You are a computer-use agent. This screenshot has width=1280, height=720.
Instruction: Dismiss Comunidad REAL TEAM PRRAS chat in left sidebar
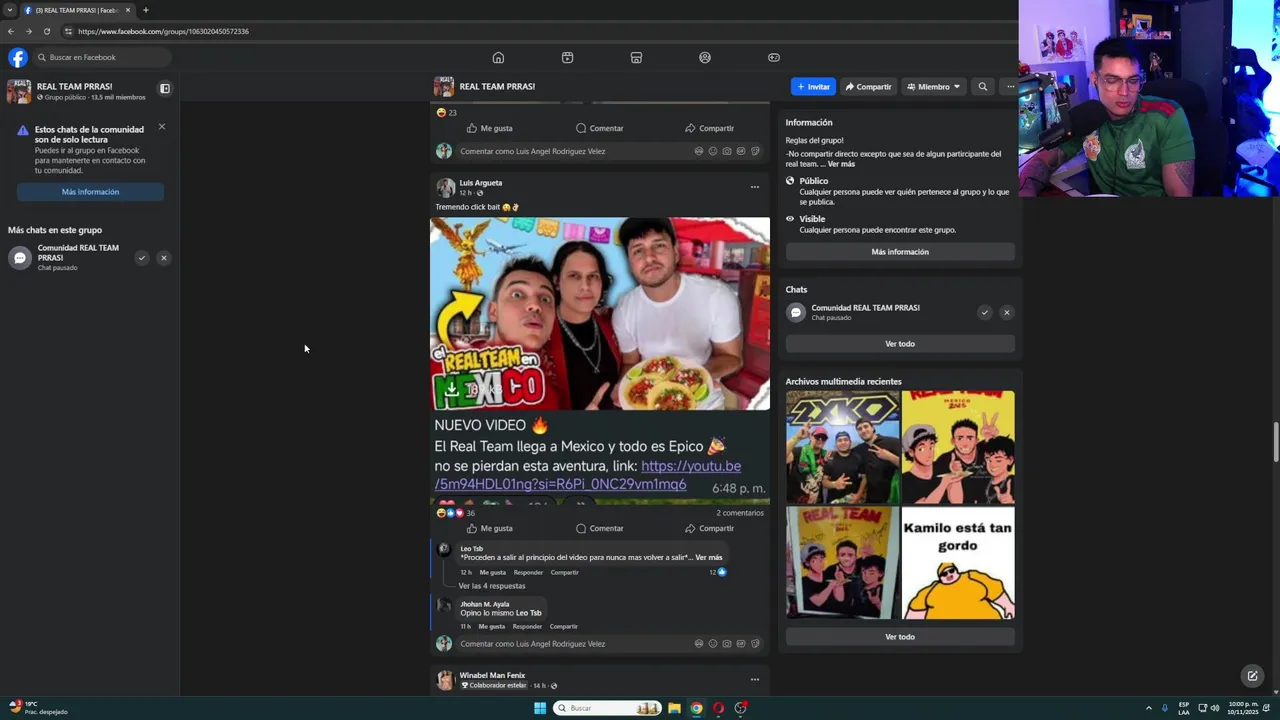164,258
